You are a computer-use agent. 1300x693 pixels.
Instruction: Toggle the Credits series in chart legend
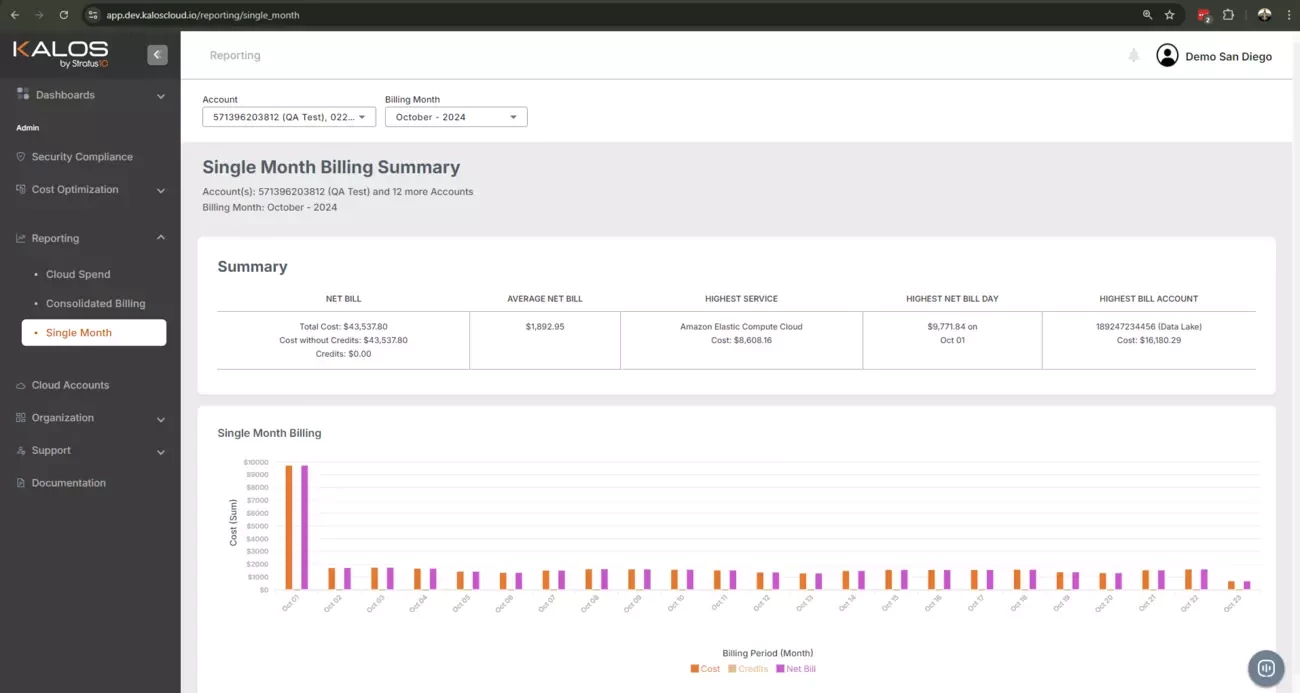[747, 669]
